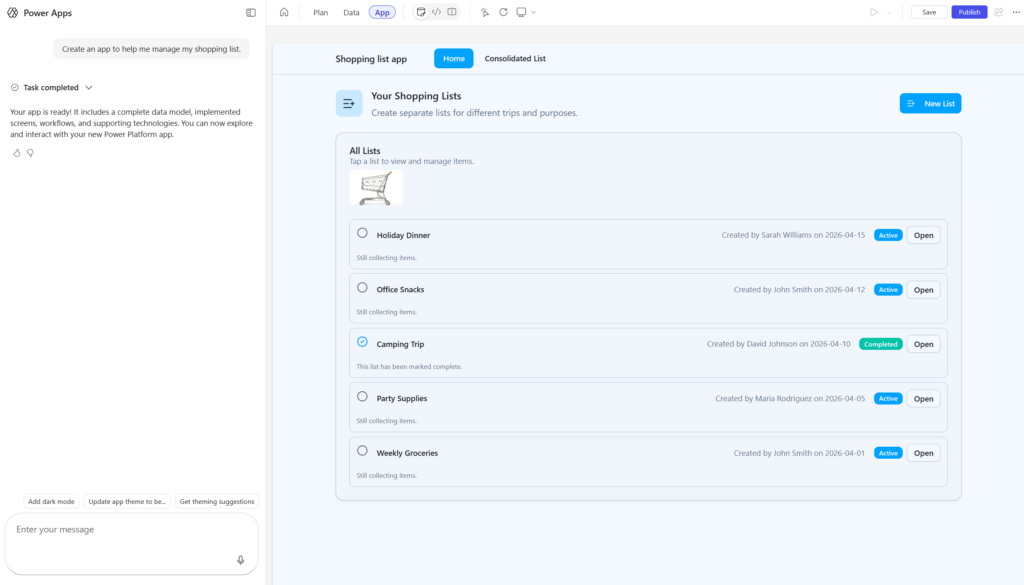This screenshot has height=585, width=1024.
Task: Click the device display icon
Action: (521, 12)
